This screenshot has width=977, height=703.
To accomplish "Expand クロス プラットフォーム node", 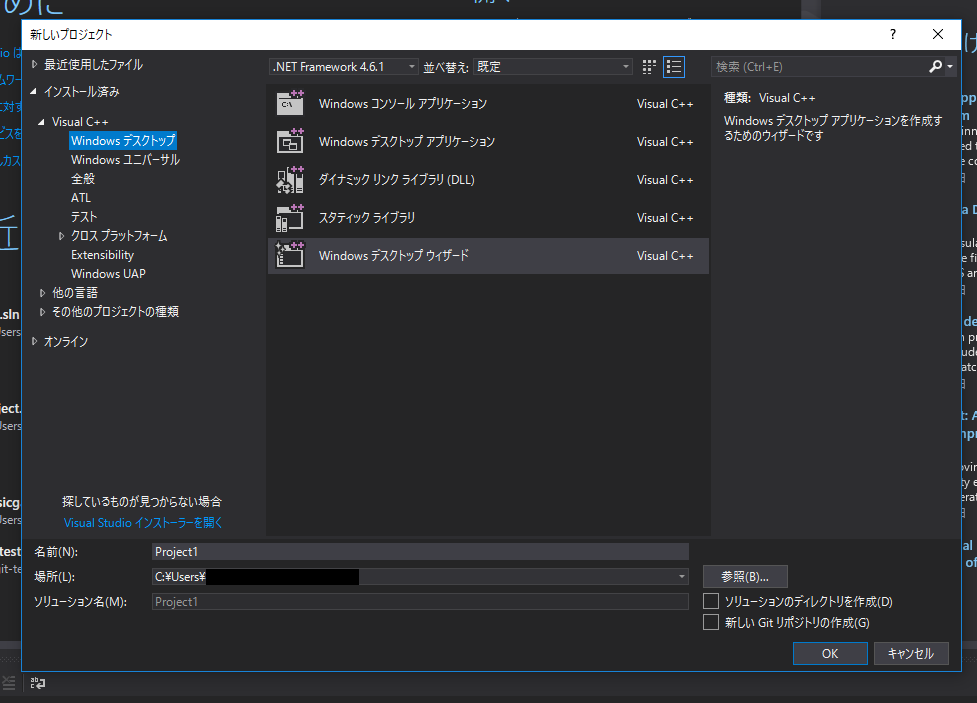I will (61, 236).
